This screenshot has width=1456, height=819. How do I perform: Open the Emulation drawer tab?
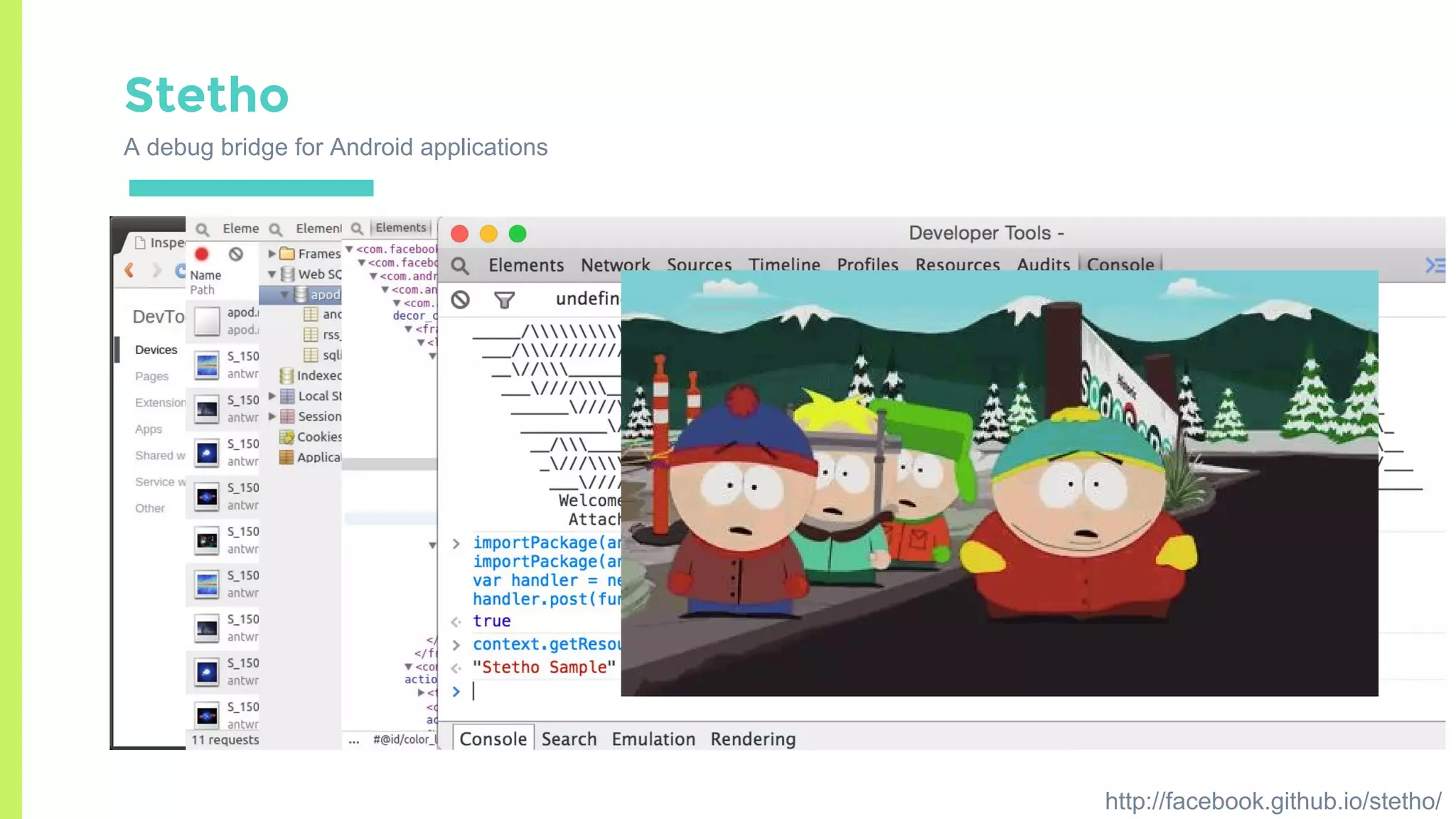click(653, 739)
